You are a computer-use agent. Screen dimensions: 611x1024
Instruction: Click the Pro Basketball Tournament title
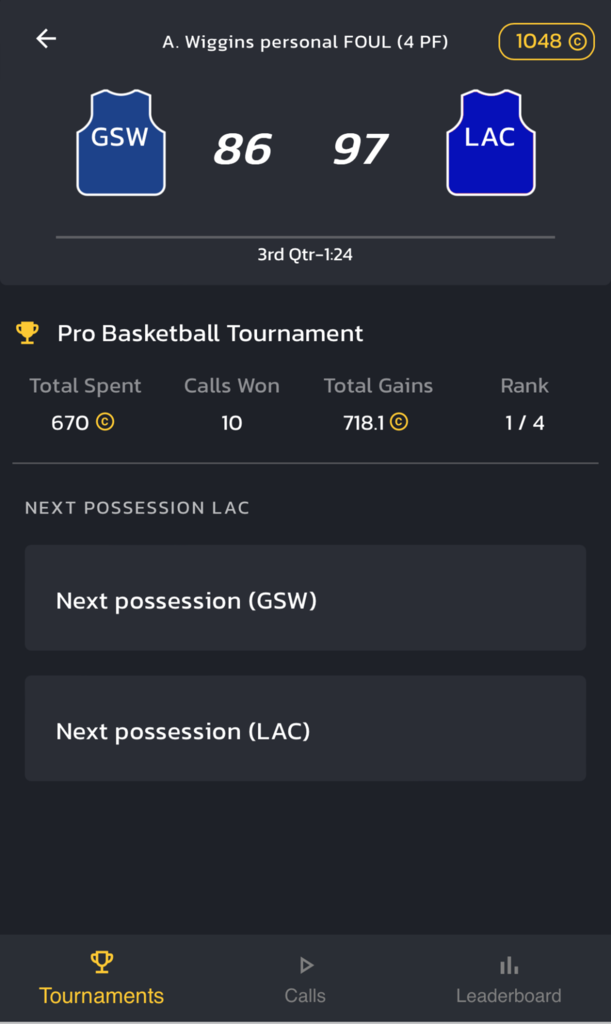[x=210, y=333]
